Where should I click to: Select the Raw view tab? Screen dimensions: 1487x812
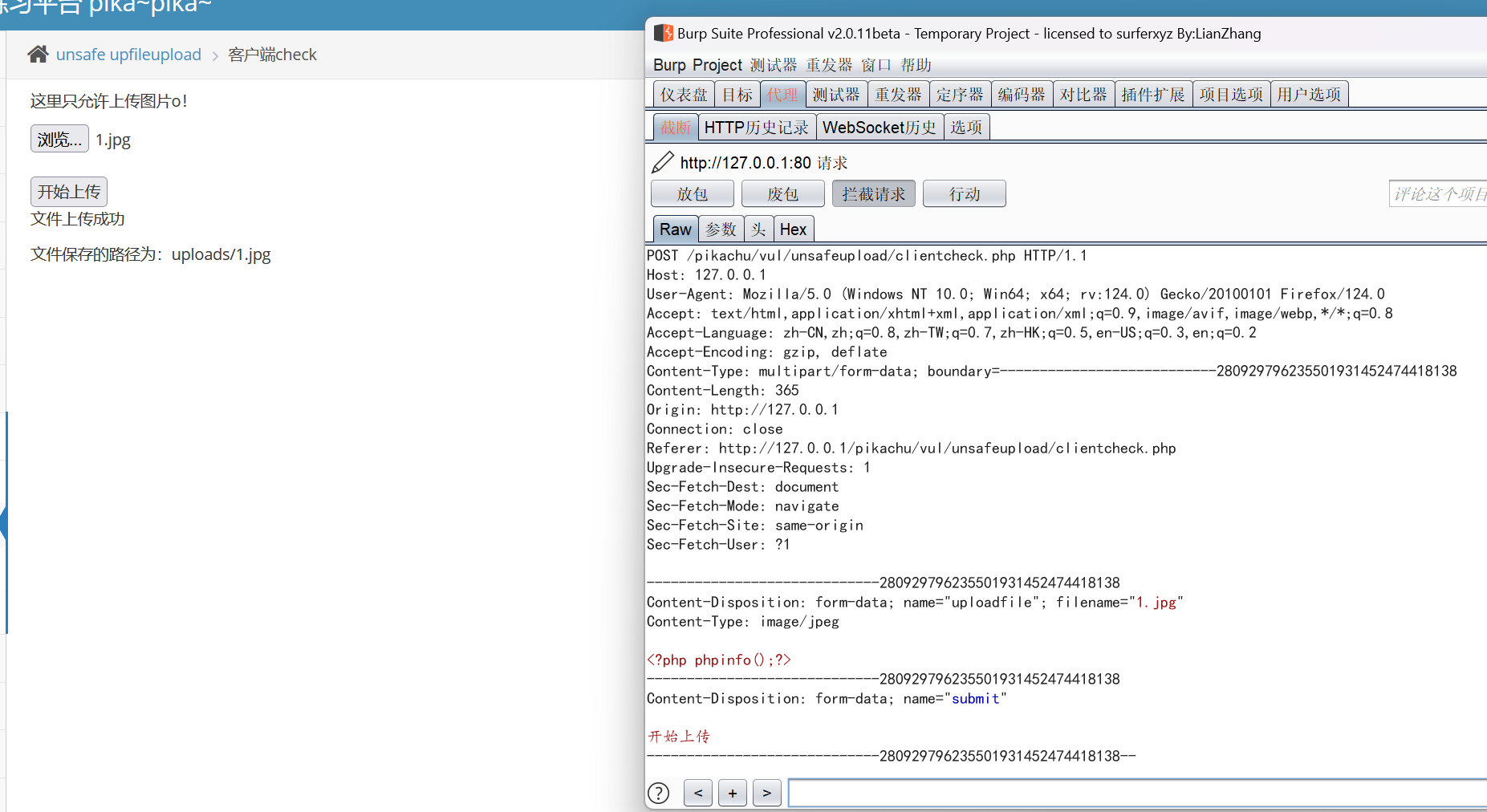[676, 229]
